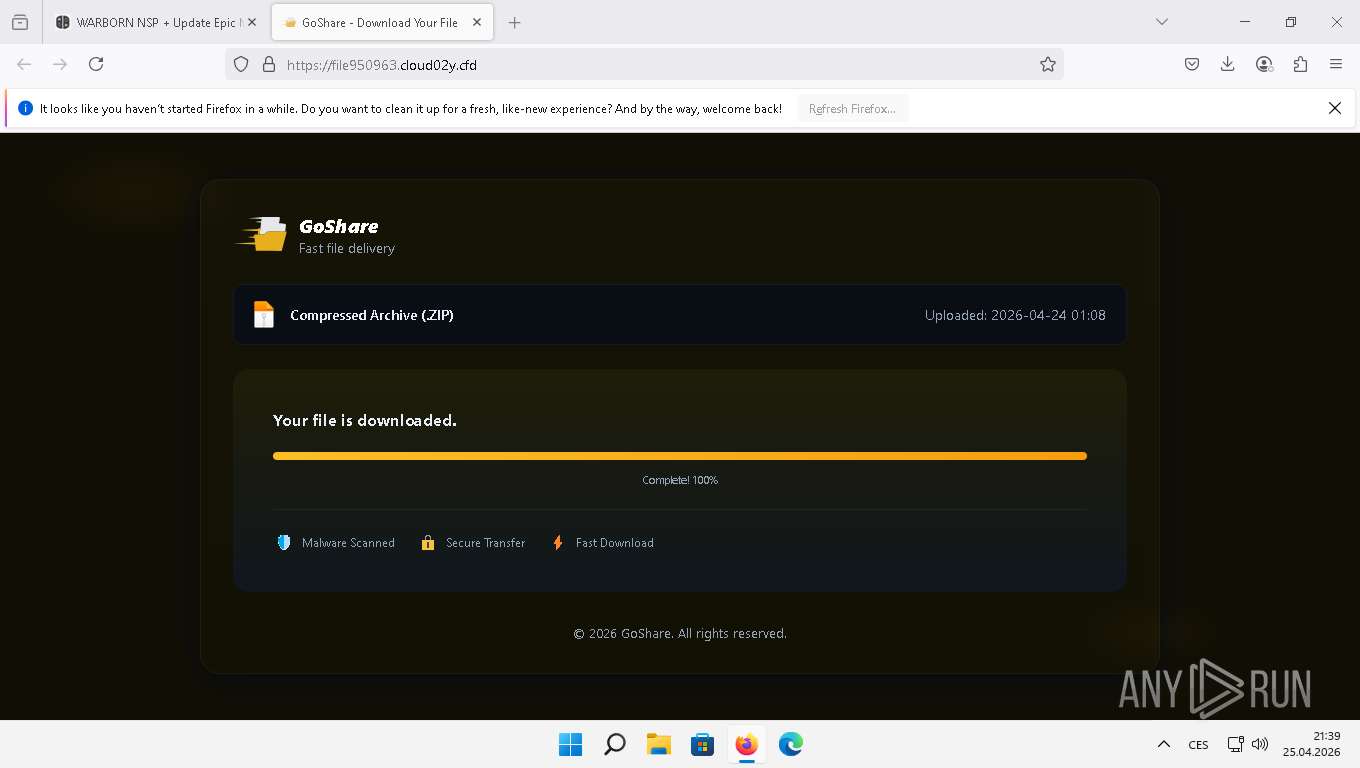Open Windows Search from taskbar

pos(615,744)
